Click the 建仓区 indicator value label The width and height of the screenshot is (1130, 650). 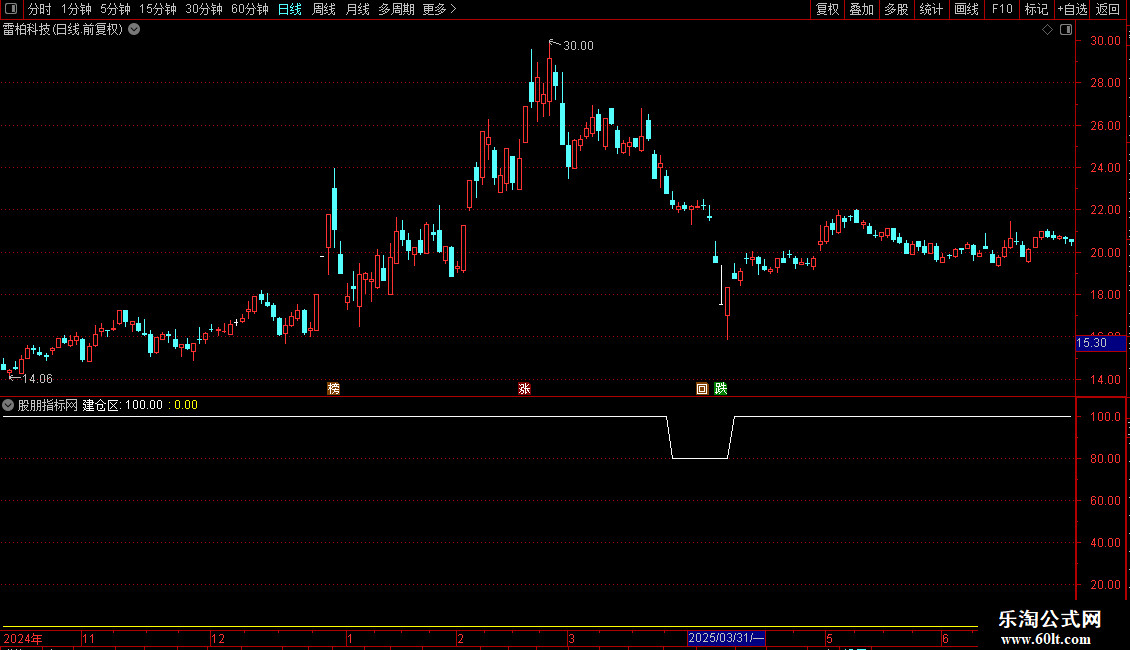[x=123, y=405]
